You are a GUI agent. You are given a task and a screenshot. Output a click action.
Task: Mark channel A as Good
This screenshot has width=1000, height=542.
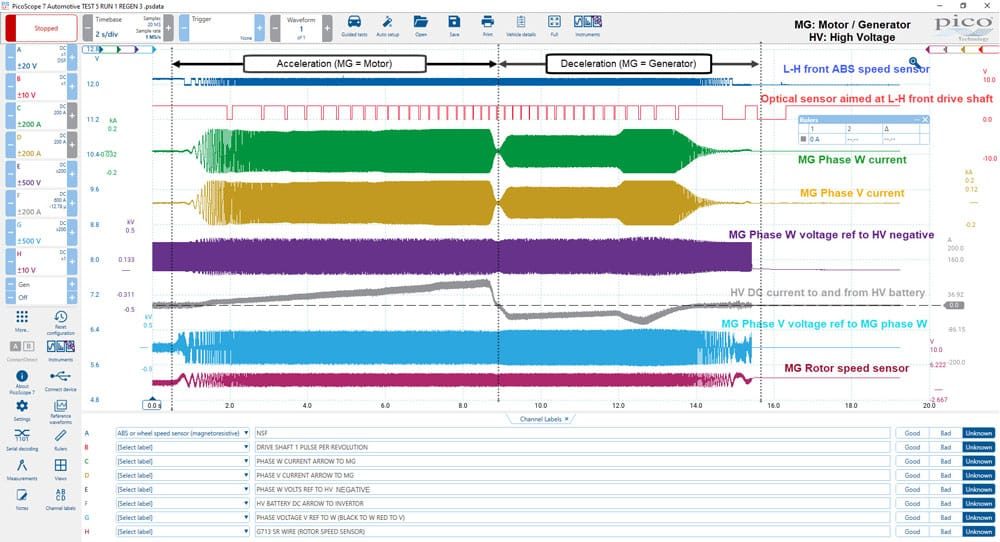click(912, 433)
